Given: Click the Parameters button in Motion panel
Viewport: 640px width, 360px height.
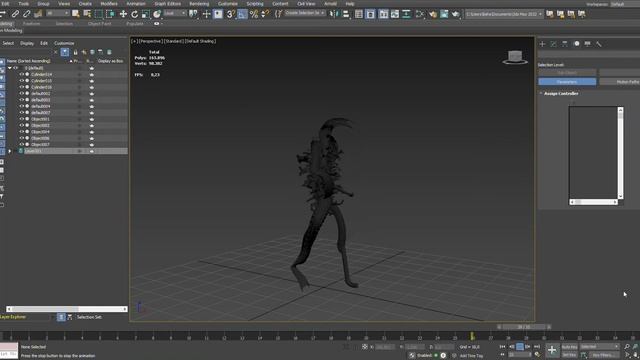Looking at the screenshot, I should pyautogui.click(x=567, y=82).
